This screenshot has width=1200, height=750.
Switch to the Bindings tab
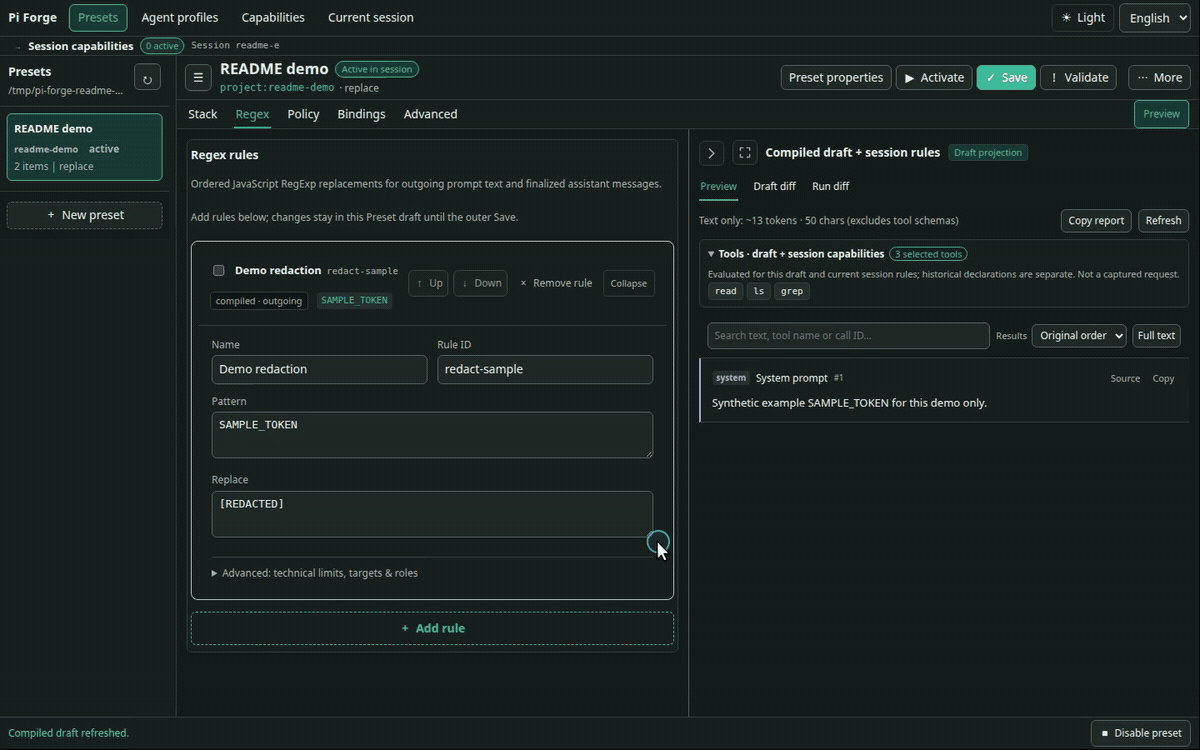tap(361, 114)
